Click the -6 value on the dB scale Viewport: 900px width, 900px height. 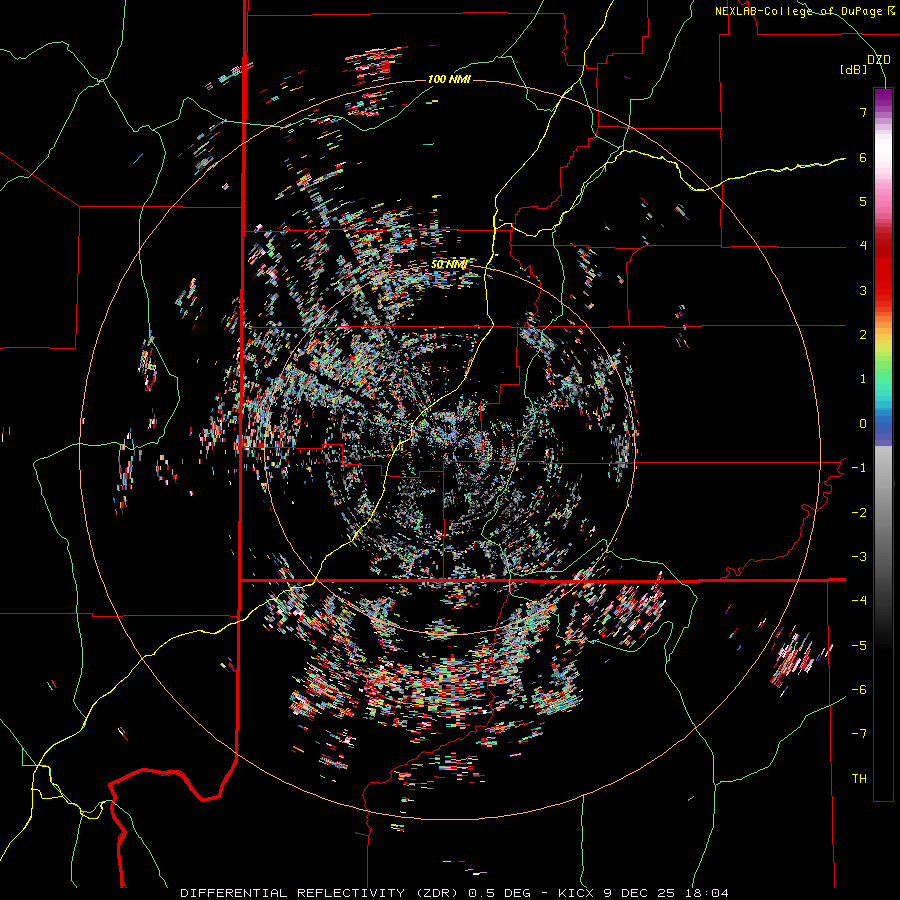point(859,690)
